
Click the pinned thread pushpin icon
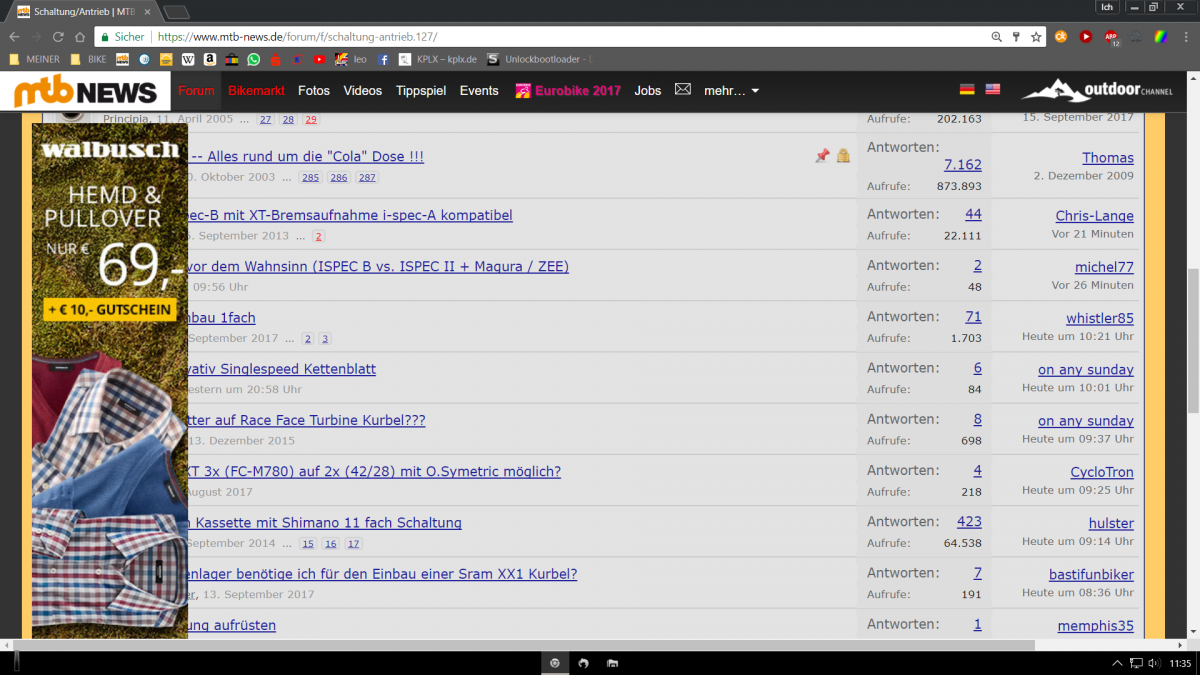tap(822, 156)
